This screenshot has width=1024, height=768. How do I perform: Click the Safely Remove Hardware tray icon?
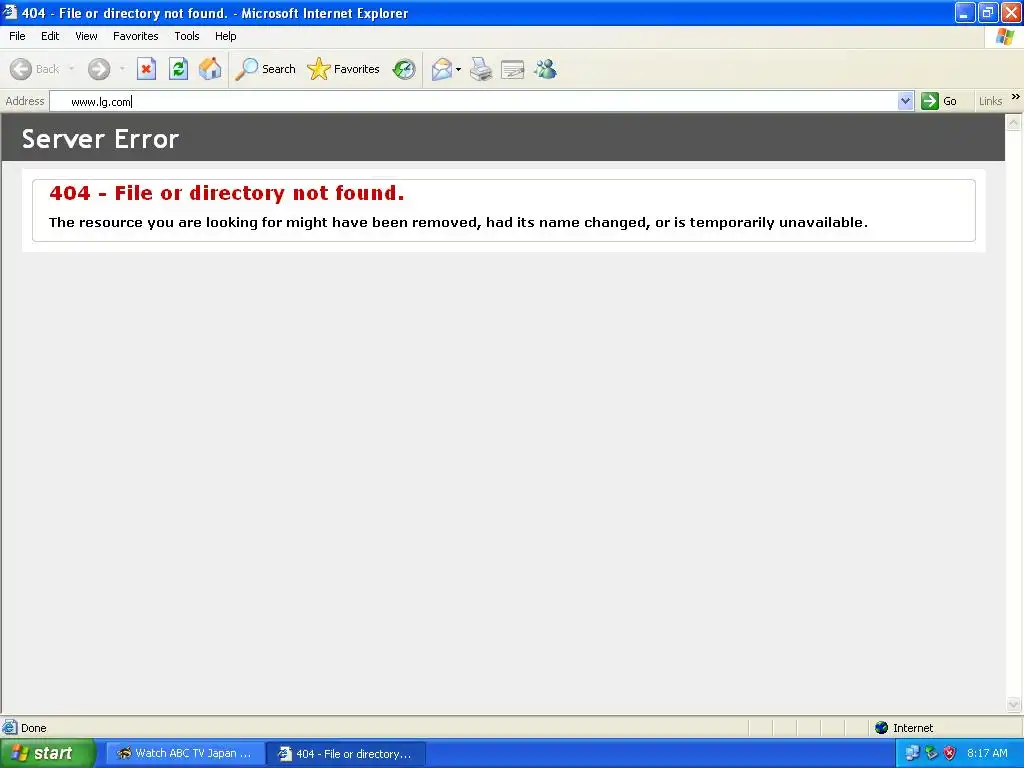(931, 754)
